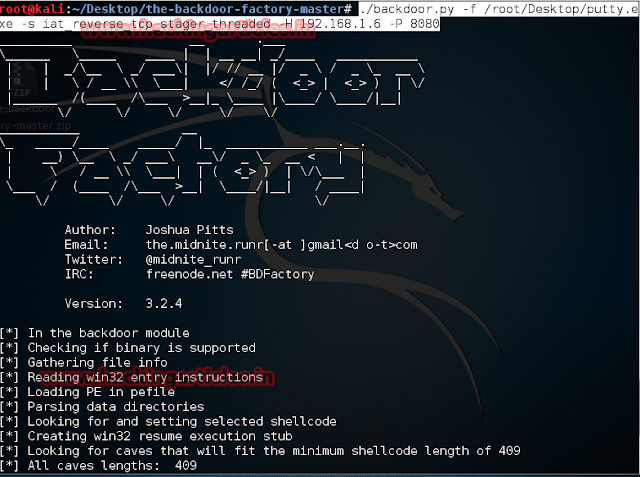Click the root@kali prompt text
640x477 pixels.
click(x=32, y=9)
